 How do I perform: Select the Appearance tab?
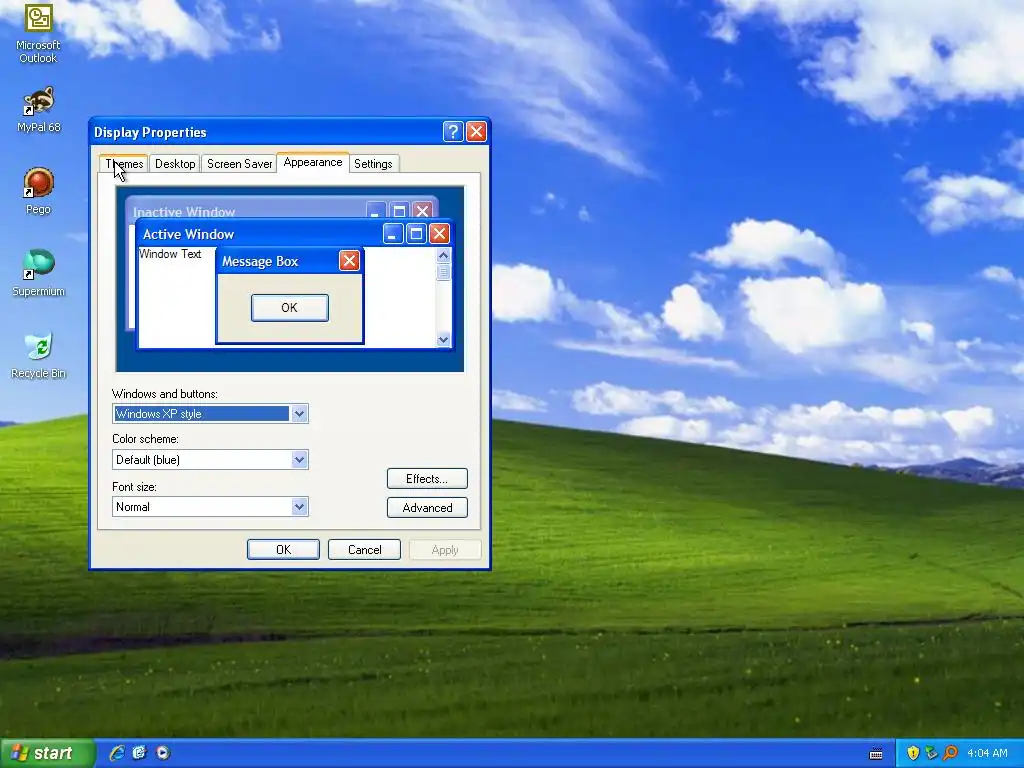[313, 162]
